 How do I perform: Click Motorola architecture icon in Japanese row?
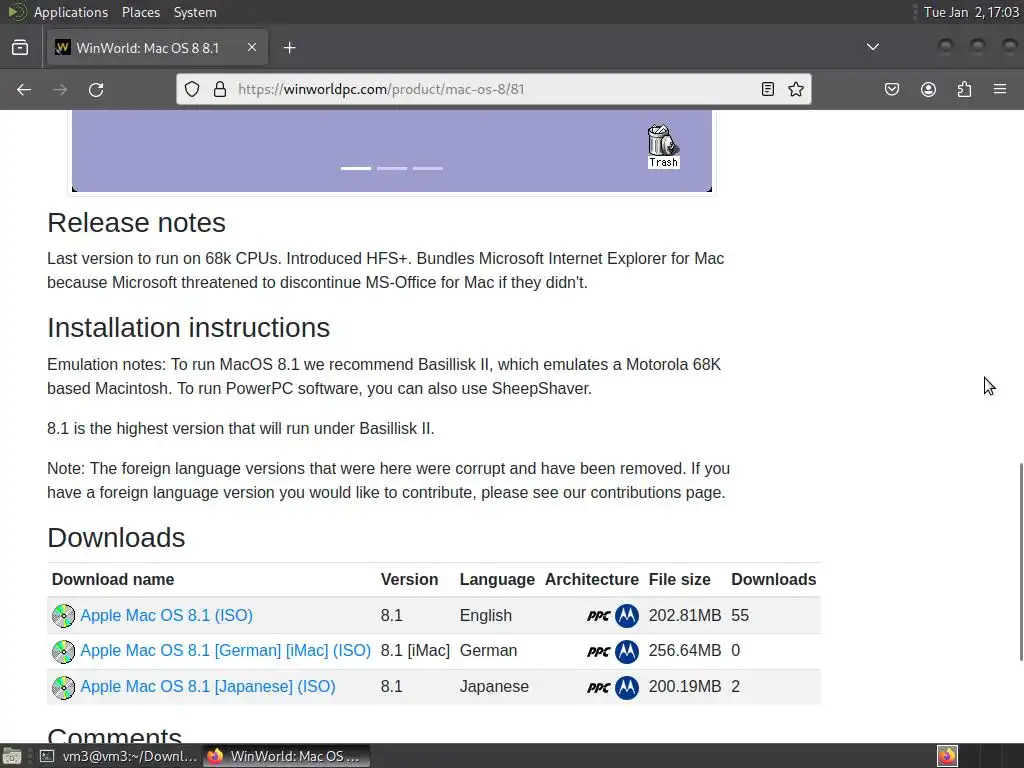[x=627, y=688]
